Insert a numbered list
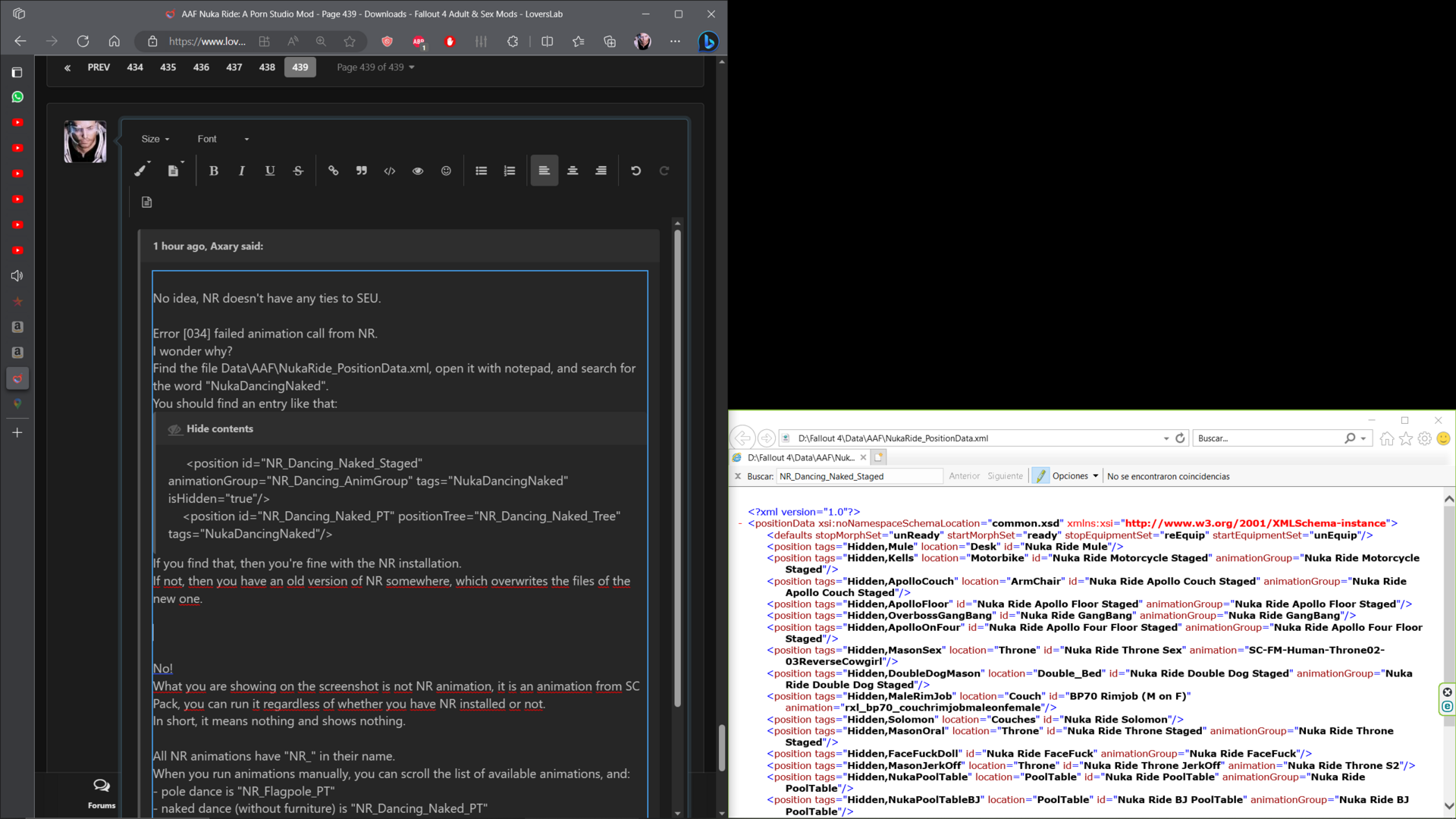 pos(510,171)
